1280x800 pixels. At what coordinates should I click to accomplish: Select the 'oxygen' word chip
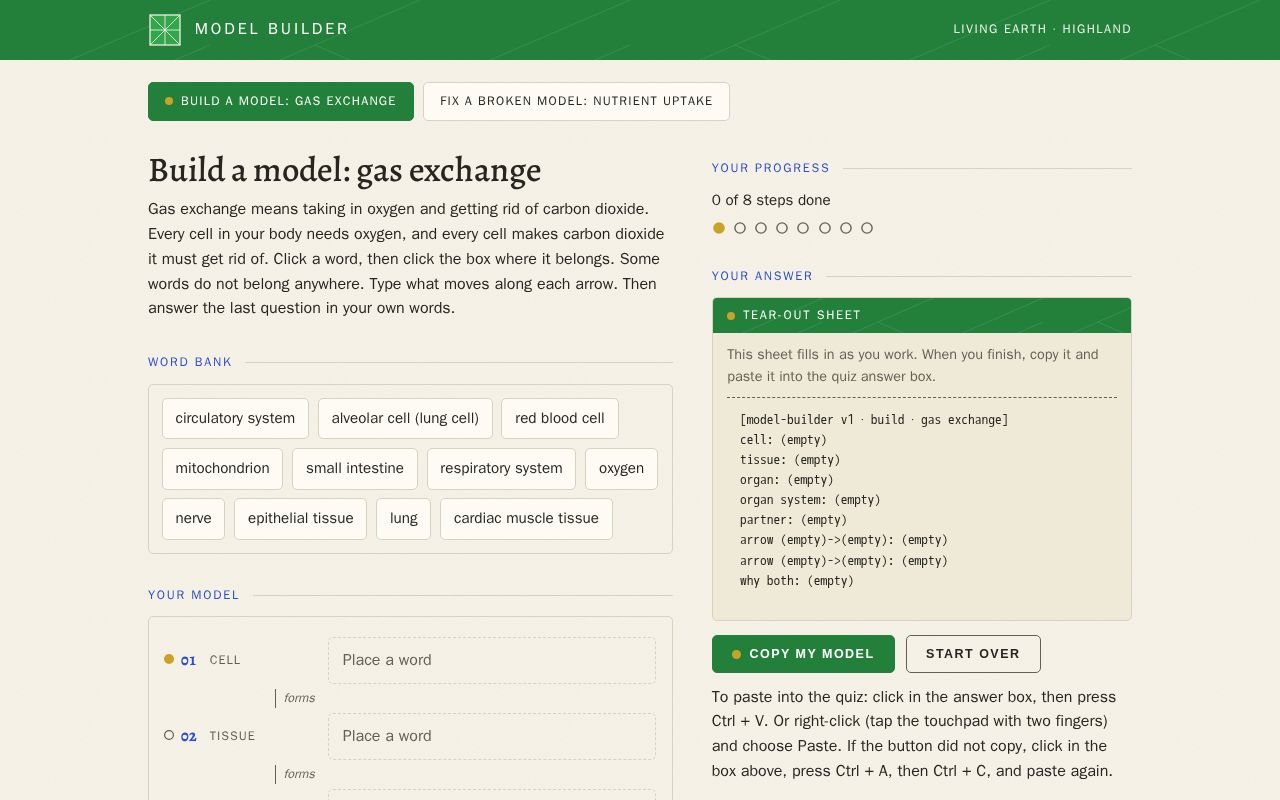621,468
